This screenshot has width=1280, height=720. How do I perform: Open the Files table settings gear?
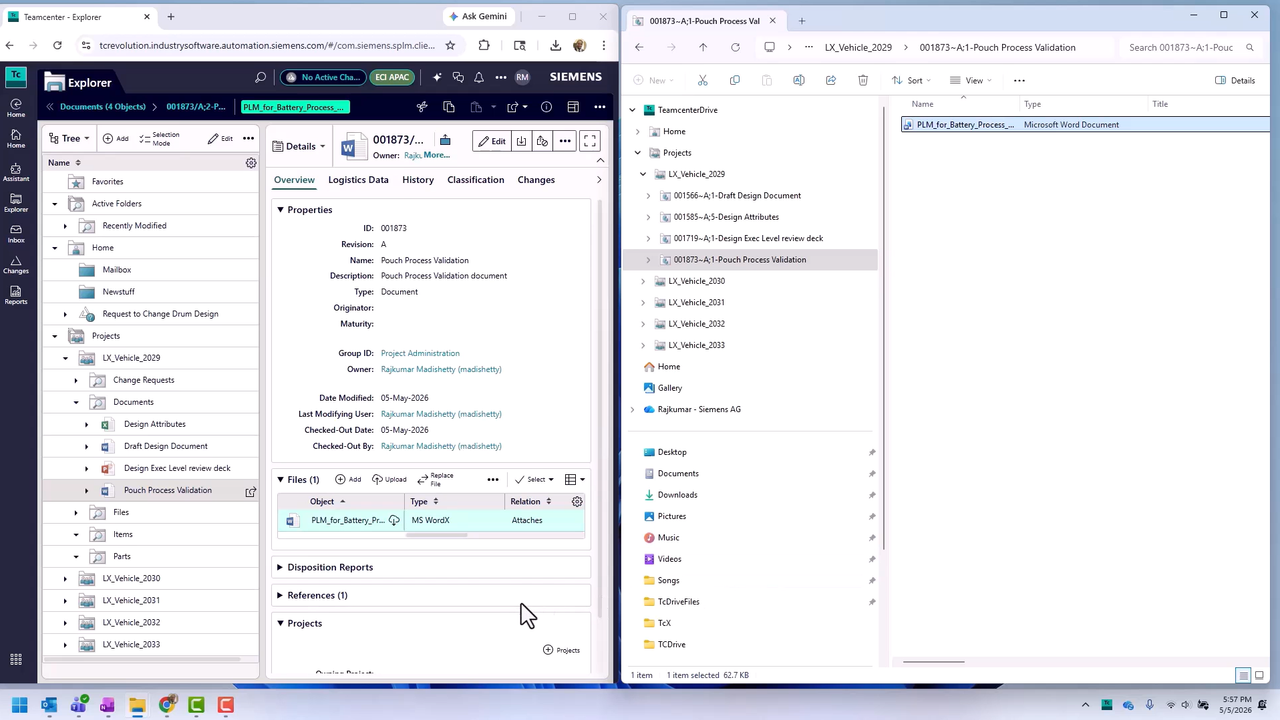[x=577, y=501]
